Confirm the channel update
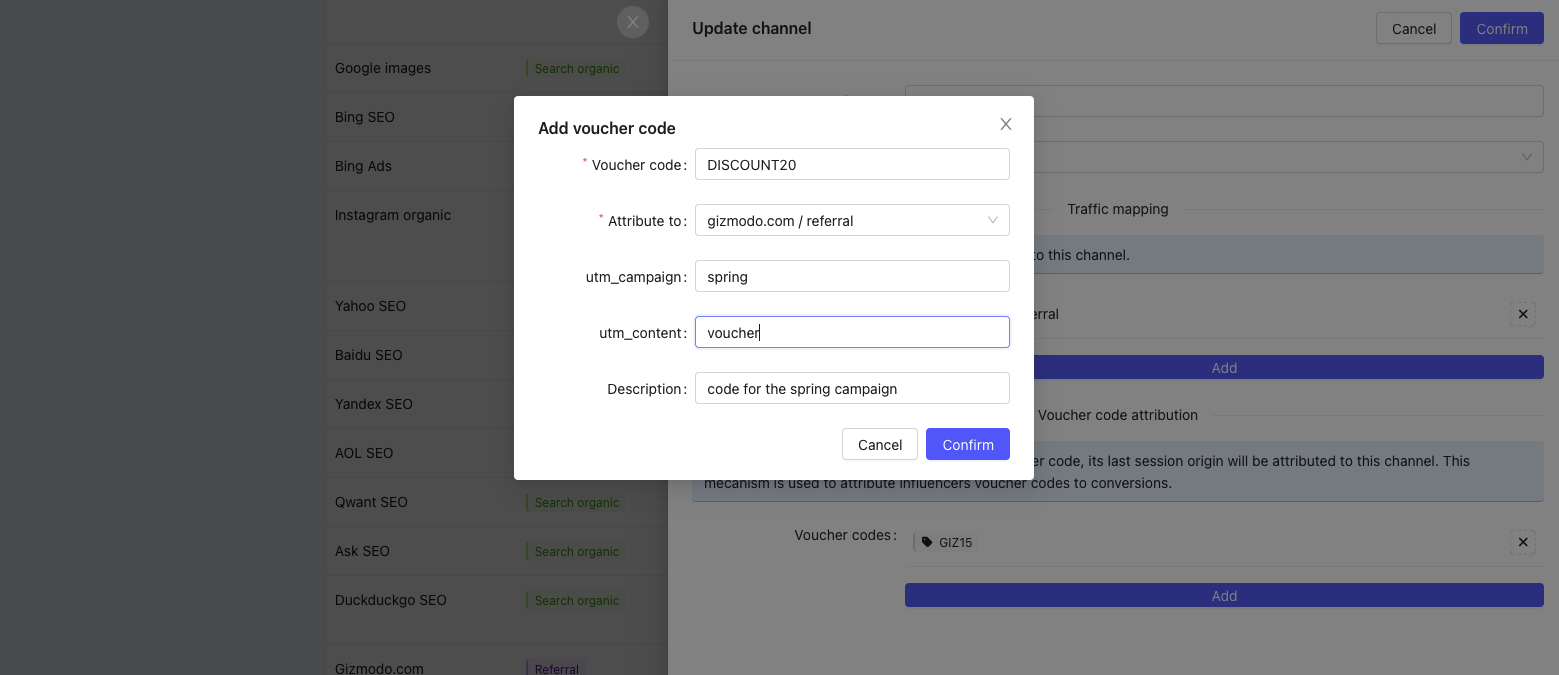 [x=1501, y=28]
